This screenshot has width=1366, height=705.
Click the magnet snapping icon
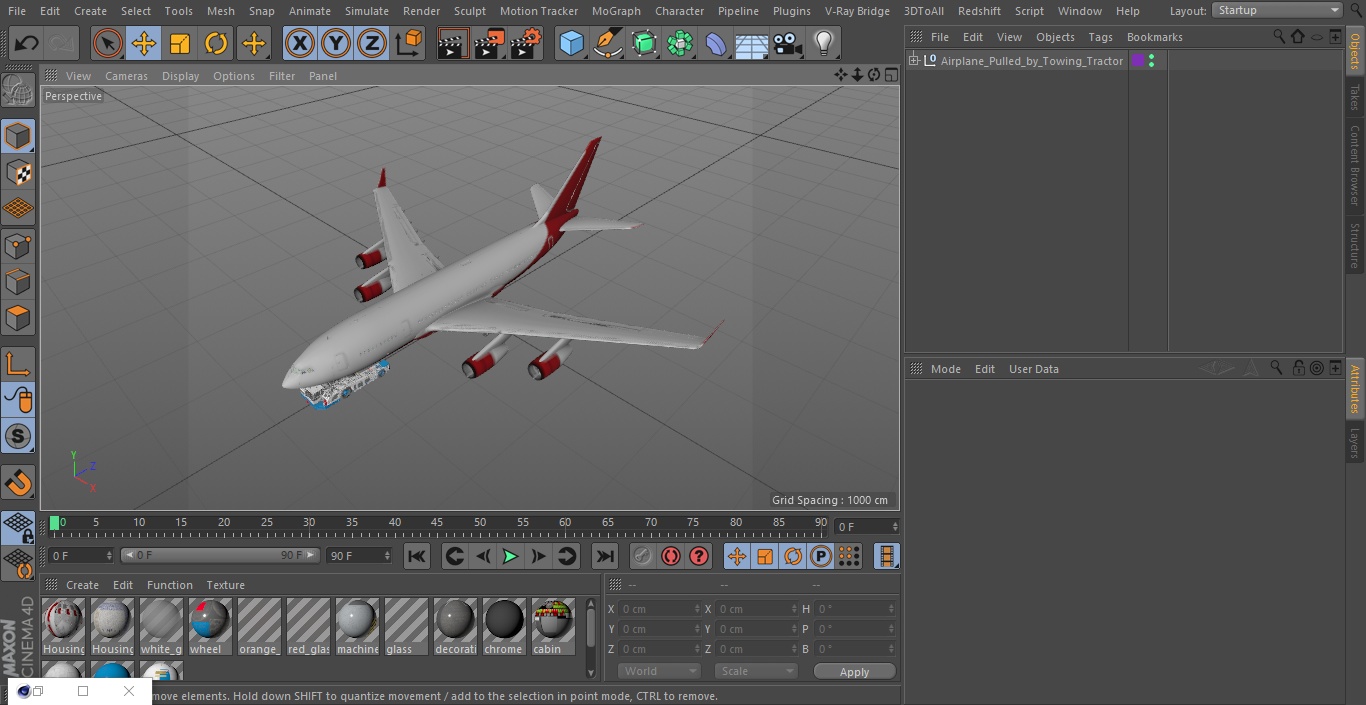(18, 483)
